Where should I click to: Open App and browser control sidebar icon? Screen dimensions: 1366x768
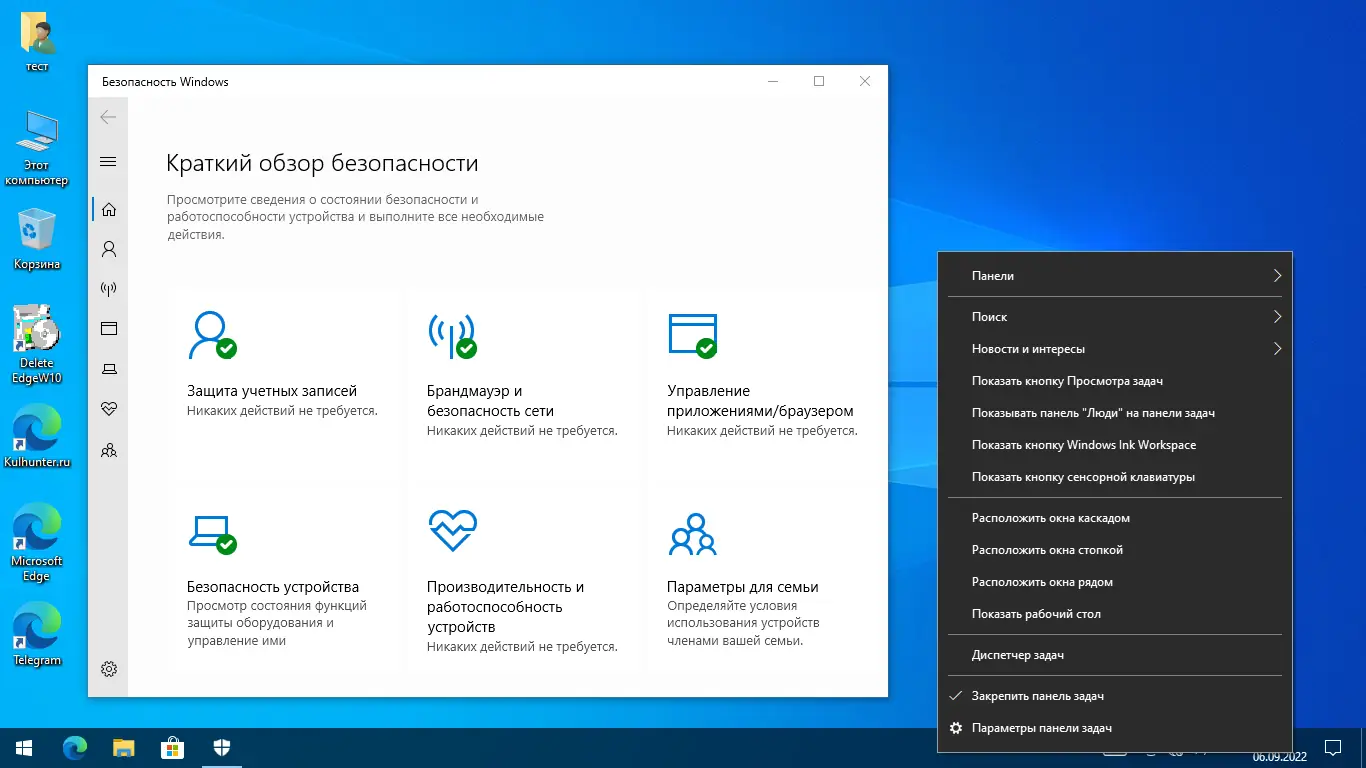point(108,328)
